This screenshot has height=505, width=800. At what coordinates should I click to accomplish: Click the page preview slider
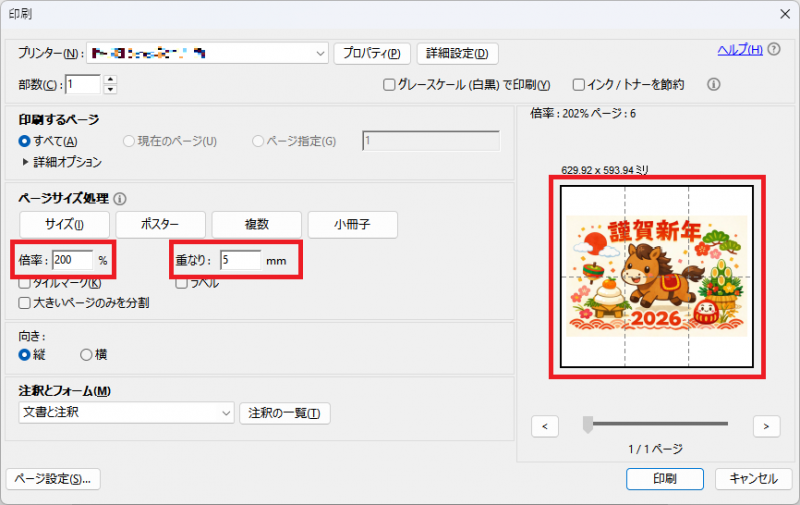[x=588, y=424]
